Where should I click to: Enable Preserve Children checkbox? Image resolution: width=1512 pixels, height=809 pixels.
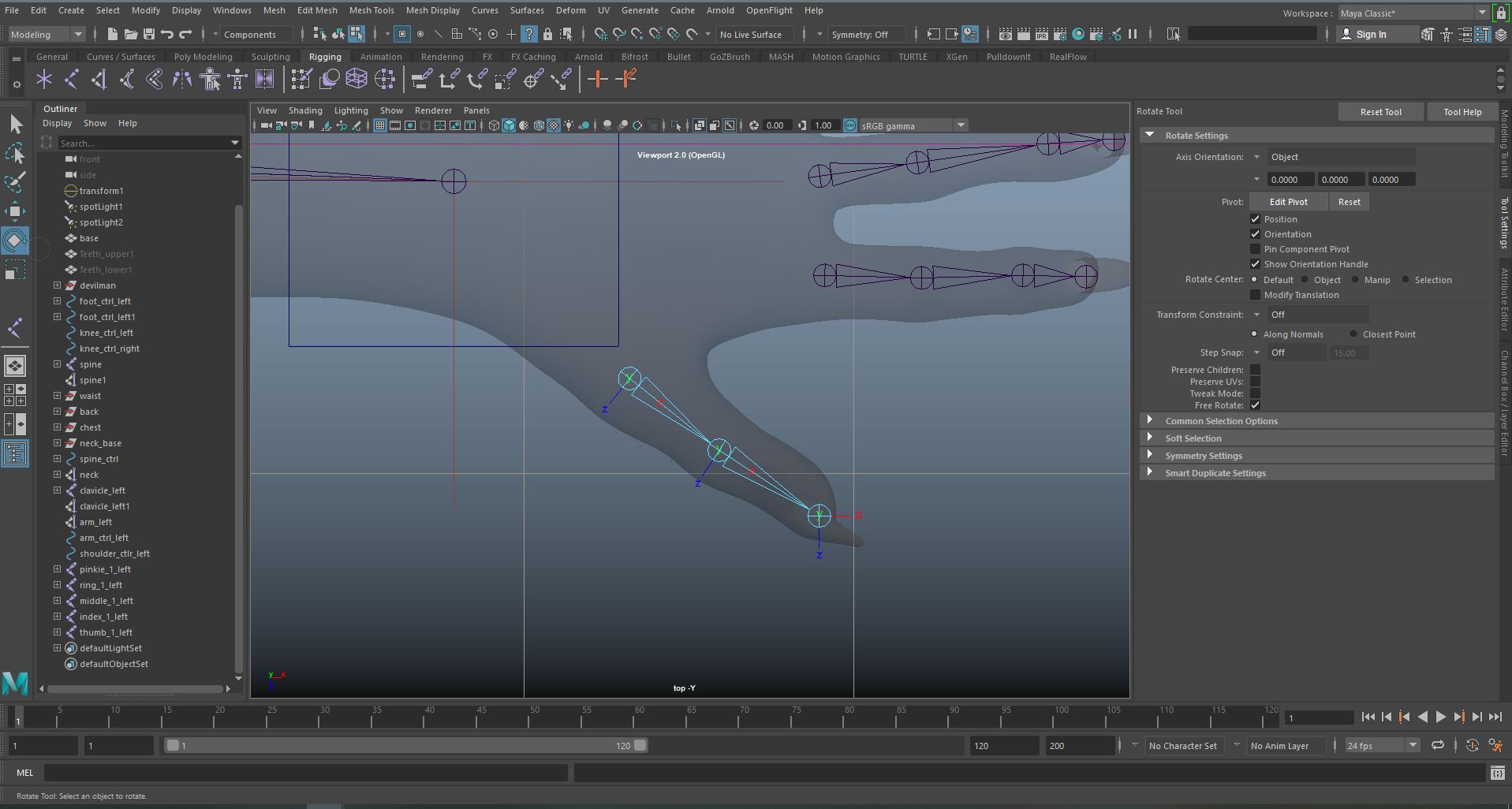click(x=1256, y=370)
